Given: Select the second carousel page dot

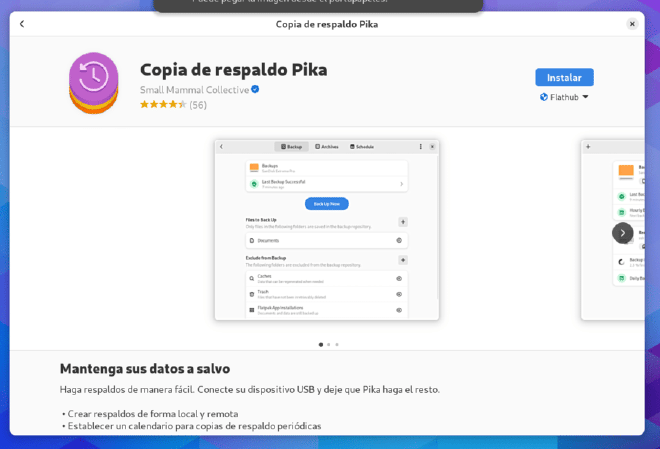Looking at the screenshot, I should click(x=329, y=344).
